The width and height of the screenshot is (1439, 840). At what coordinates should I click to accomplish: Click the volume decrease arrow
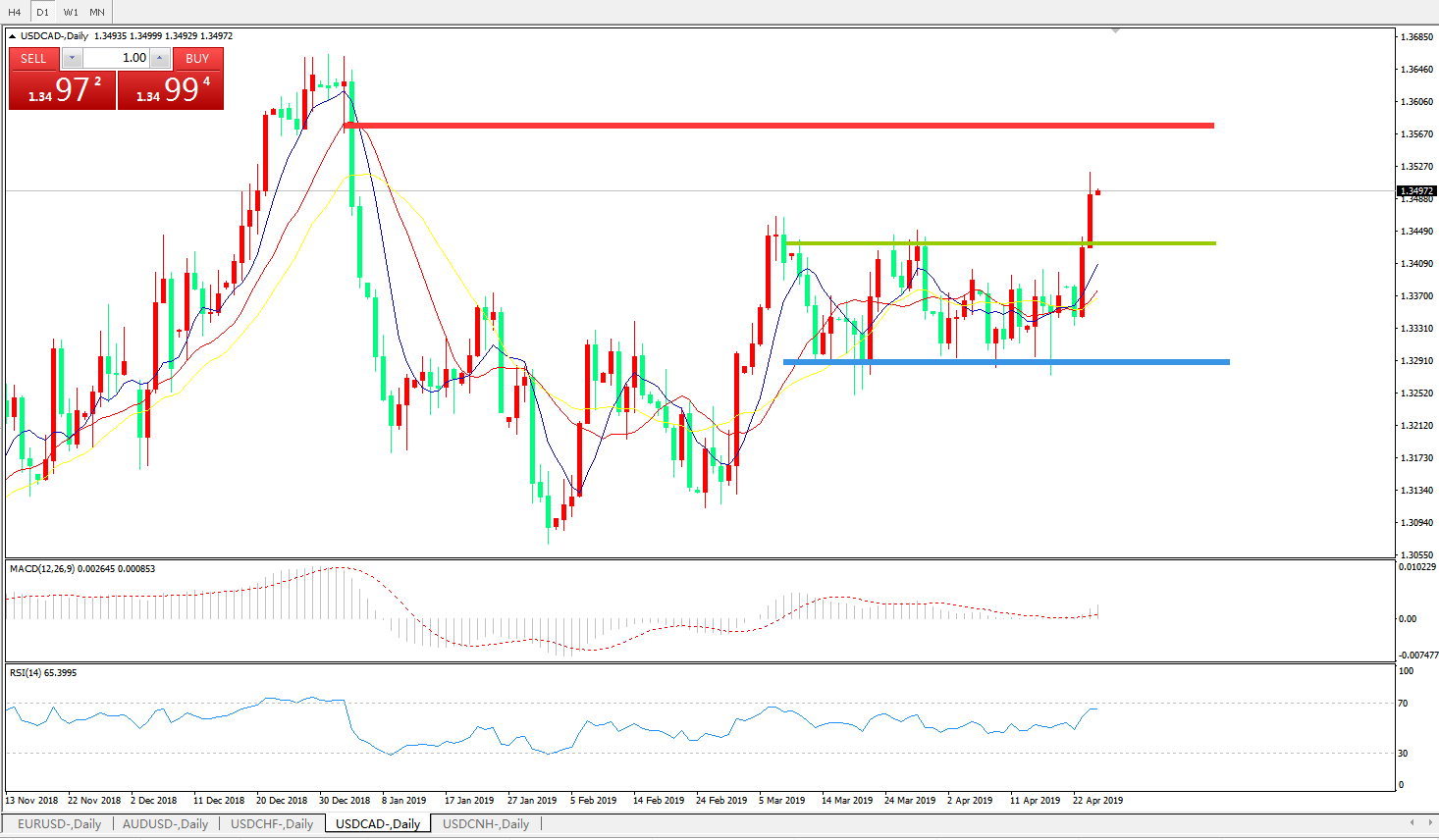71,58
